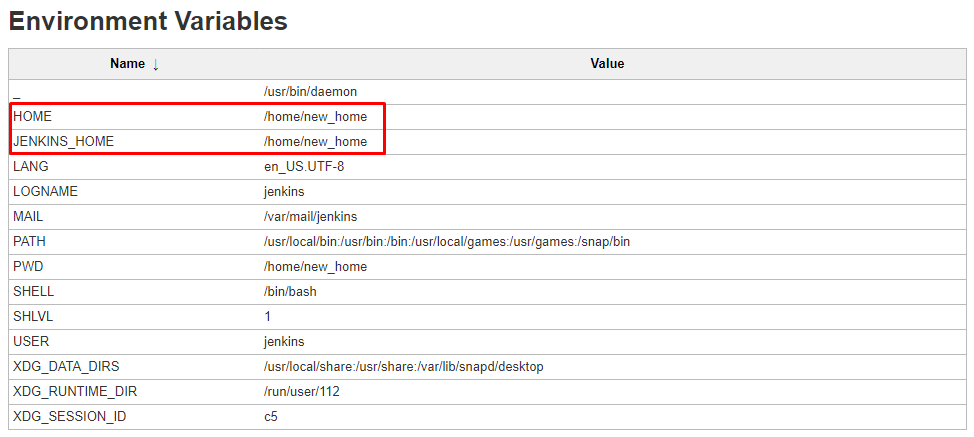Click the SHLVL variable name
Viewport: 974px width, 437px height.
pos(34,317)
